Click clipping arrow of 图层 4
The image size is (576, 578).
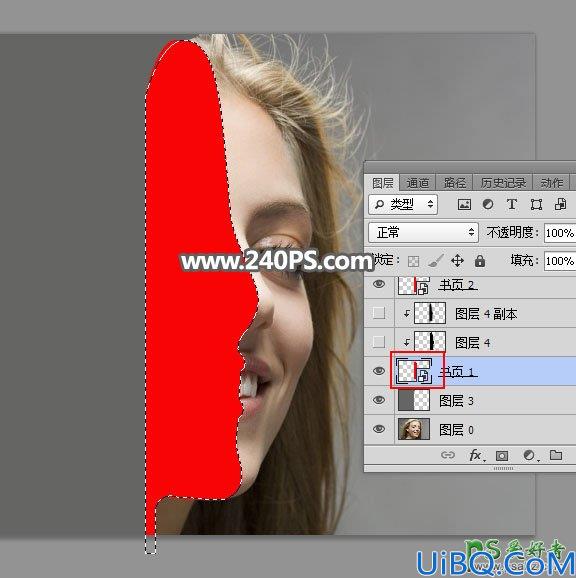click(x=406, y=342)
